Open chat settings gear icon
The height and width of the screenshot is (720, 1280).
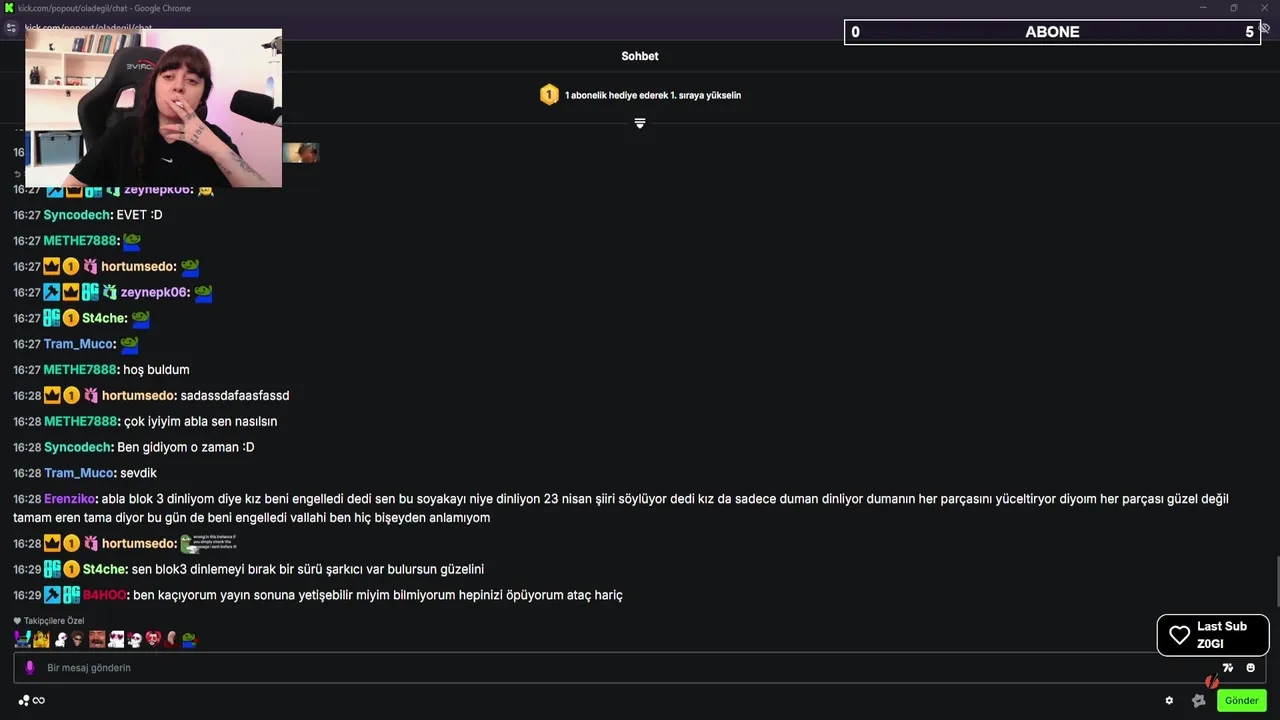pyautogui.click(x=1169, y=700)
